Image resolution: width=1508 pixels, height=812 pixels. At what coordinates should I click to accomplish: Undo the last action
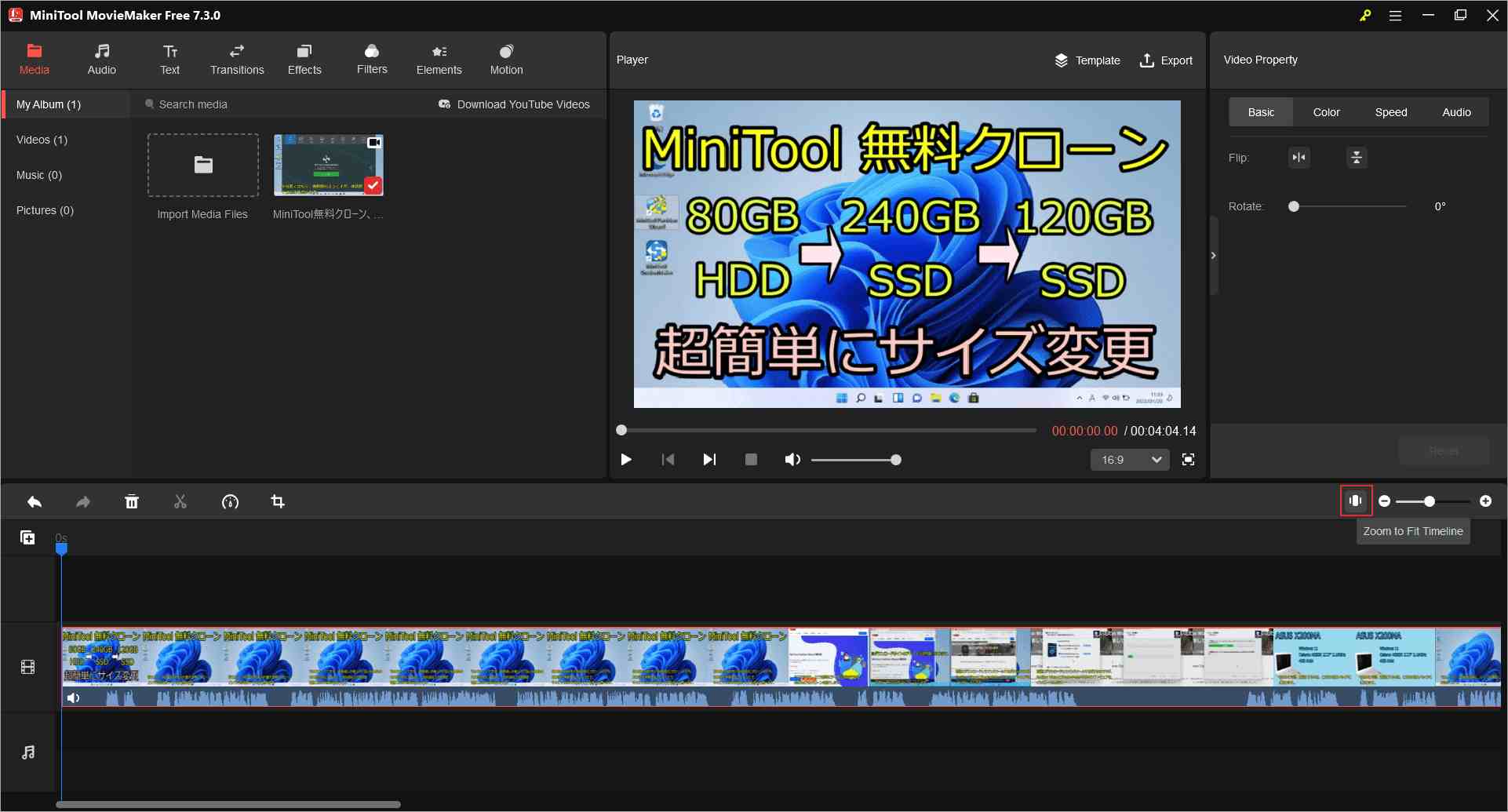[x=35, y=502]
